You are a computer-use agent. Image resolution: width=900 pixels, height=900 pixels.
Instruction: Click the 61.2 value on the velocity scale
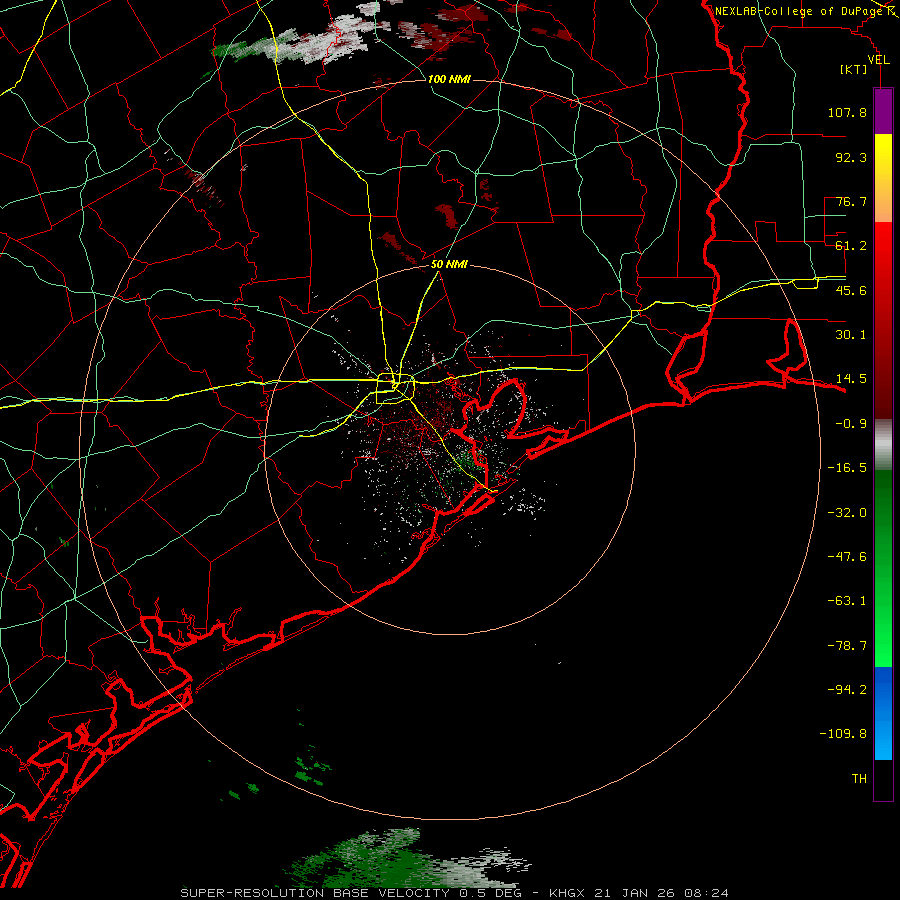[x=851, y=246]
